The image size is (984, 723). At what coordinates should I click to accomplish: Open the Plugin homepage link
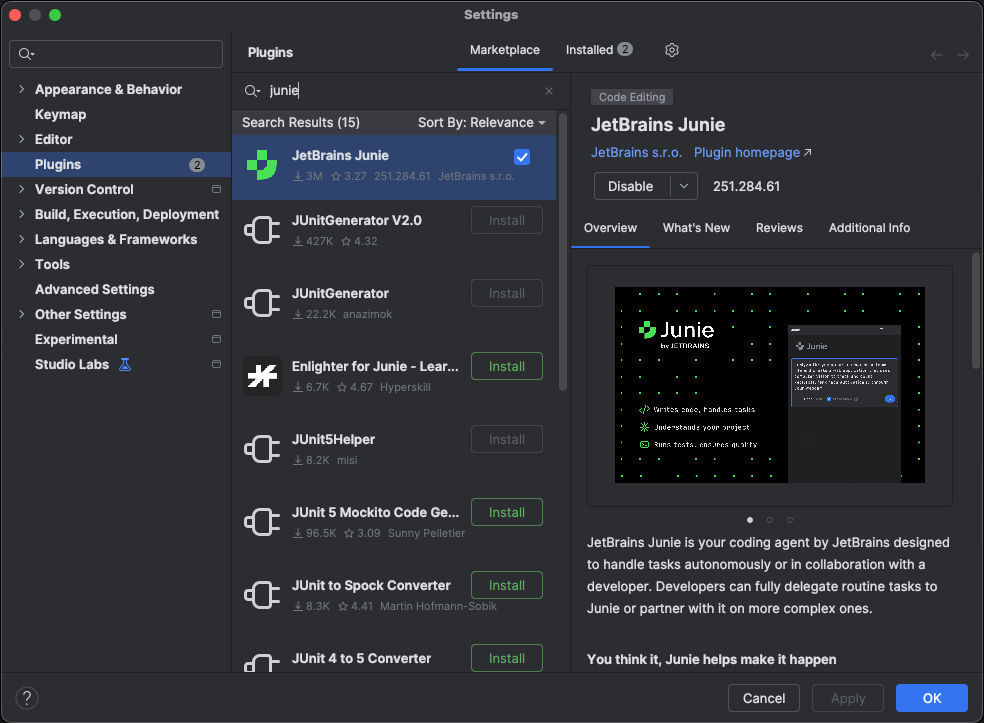pos(752,153)
